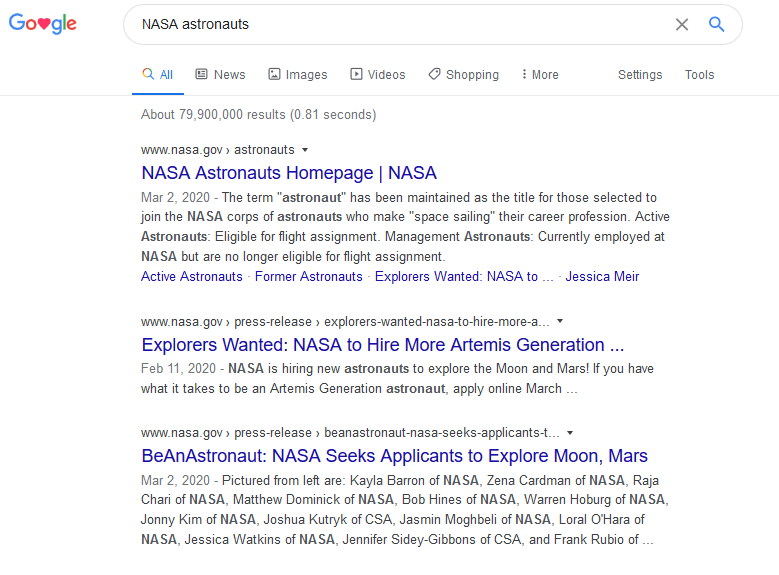Viewport: 779px width, 575px height.
Task: Open search Tools
Action: pyautogui.click(x=699, y=75)
